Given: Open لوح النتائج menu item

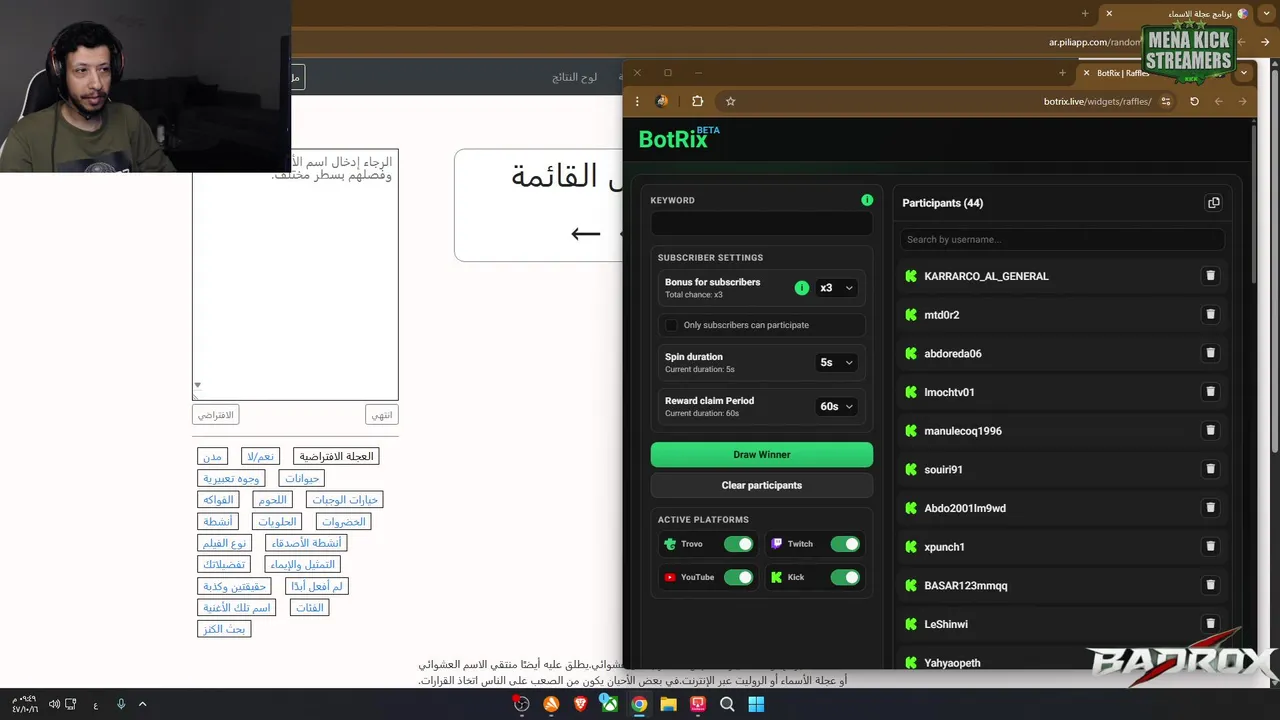Looking at the screenshot, I should [575, 77].
